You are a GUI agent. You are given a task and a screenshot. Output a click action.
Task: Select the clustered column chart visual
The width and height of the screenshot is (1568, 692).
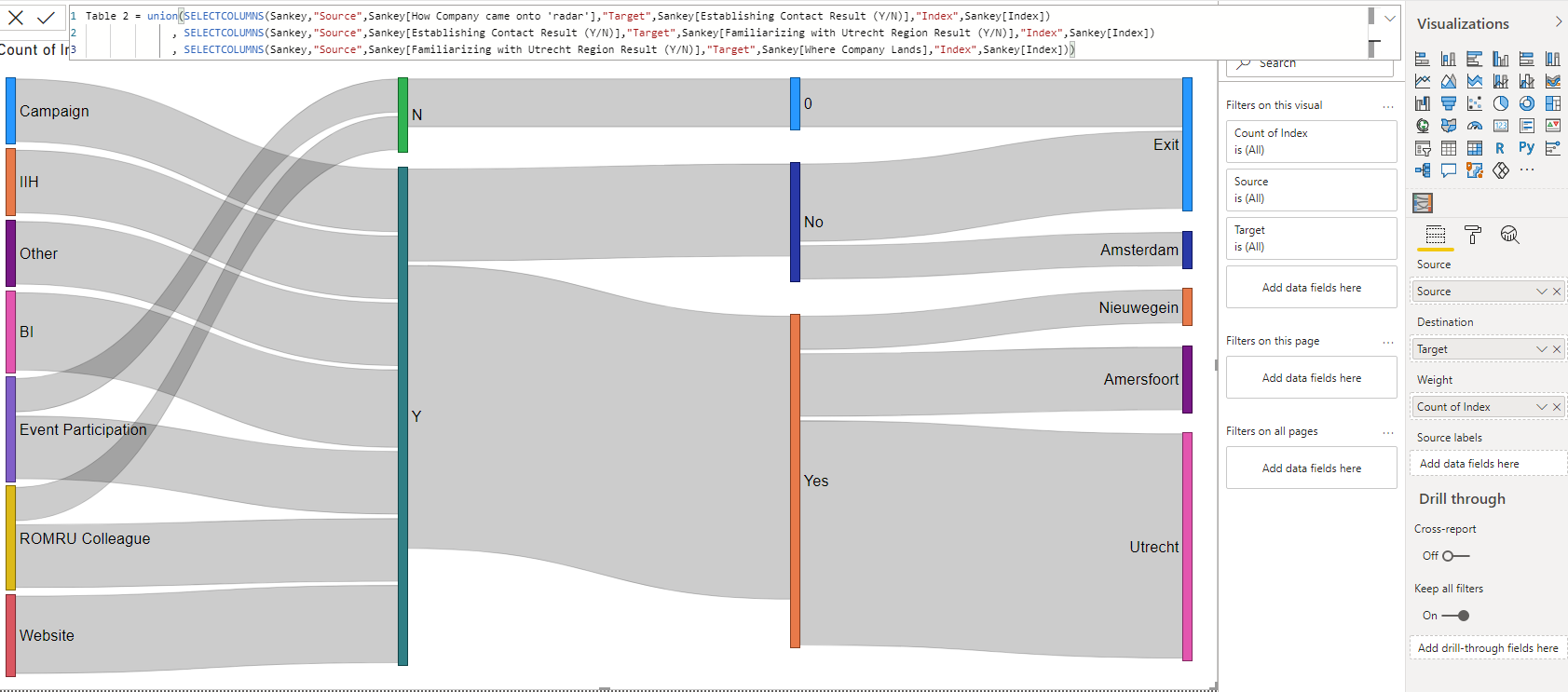1501,59
